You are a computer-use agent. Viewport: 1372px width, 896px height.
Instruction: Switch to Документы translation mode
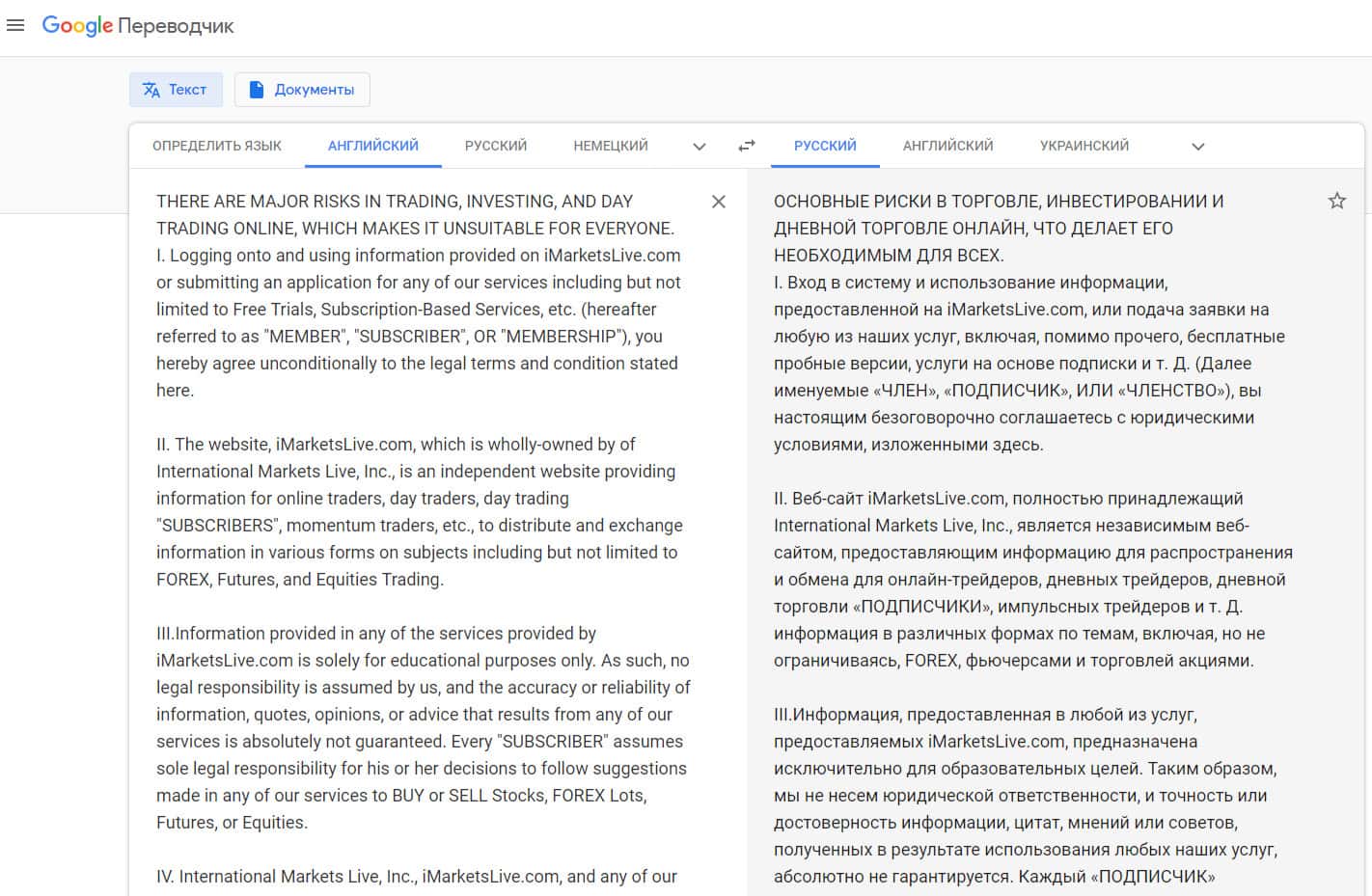(302, 90)
